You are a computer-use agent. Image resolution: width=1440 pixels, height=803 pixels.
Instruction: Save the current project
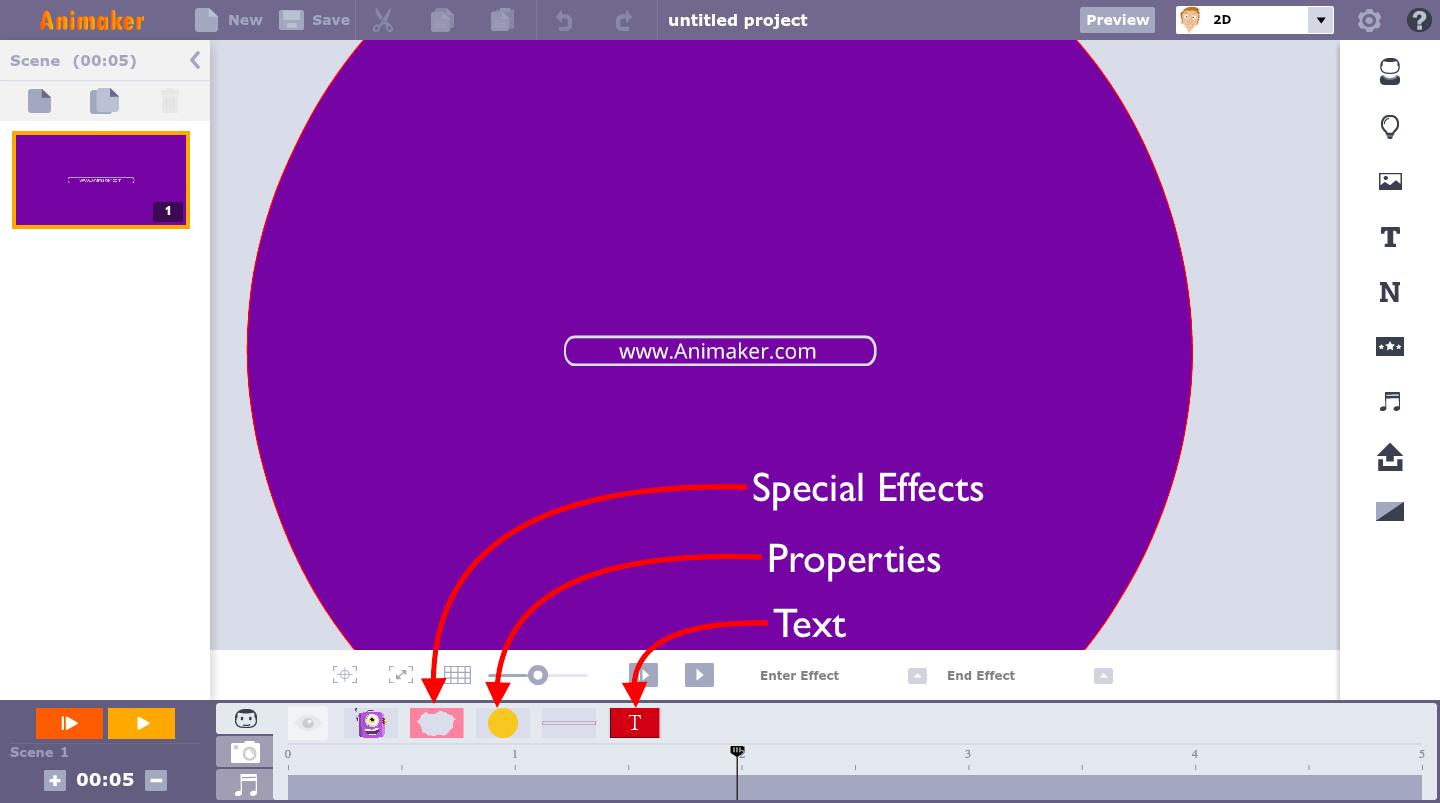[x=314, y=20]
